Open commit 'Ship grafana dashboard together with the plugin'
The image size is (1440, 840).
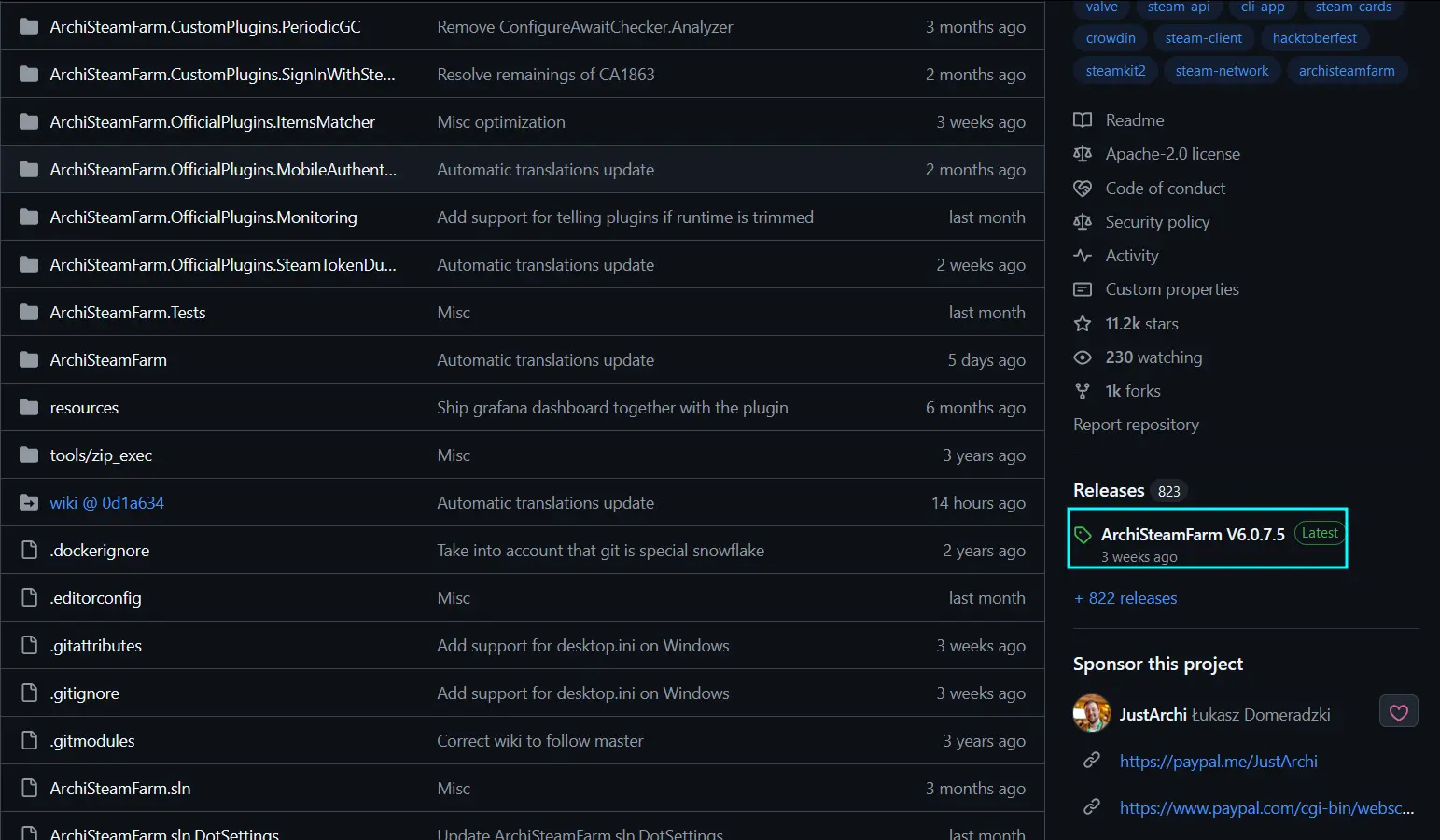[612, 408]
